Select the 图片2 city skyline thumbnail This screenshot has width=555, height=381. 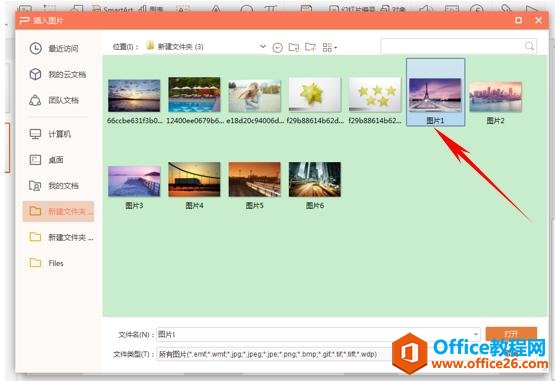pyautogui.click(x=495, y=103)
